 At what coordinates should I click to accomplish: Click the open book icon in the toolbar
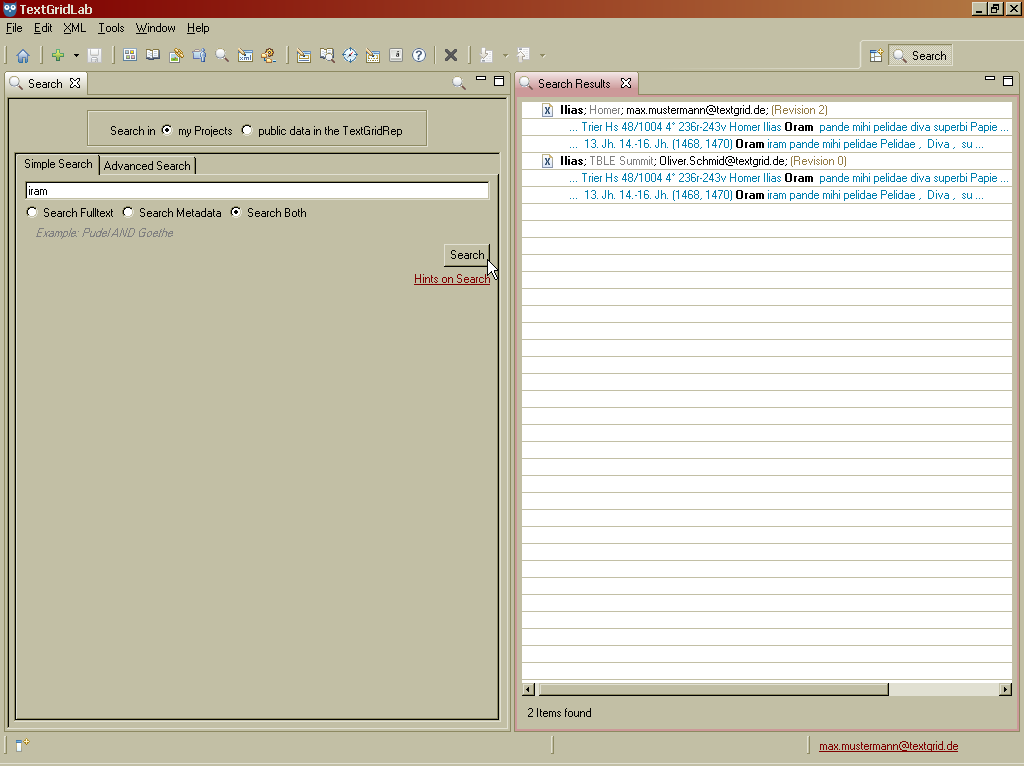153,56
